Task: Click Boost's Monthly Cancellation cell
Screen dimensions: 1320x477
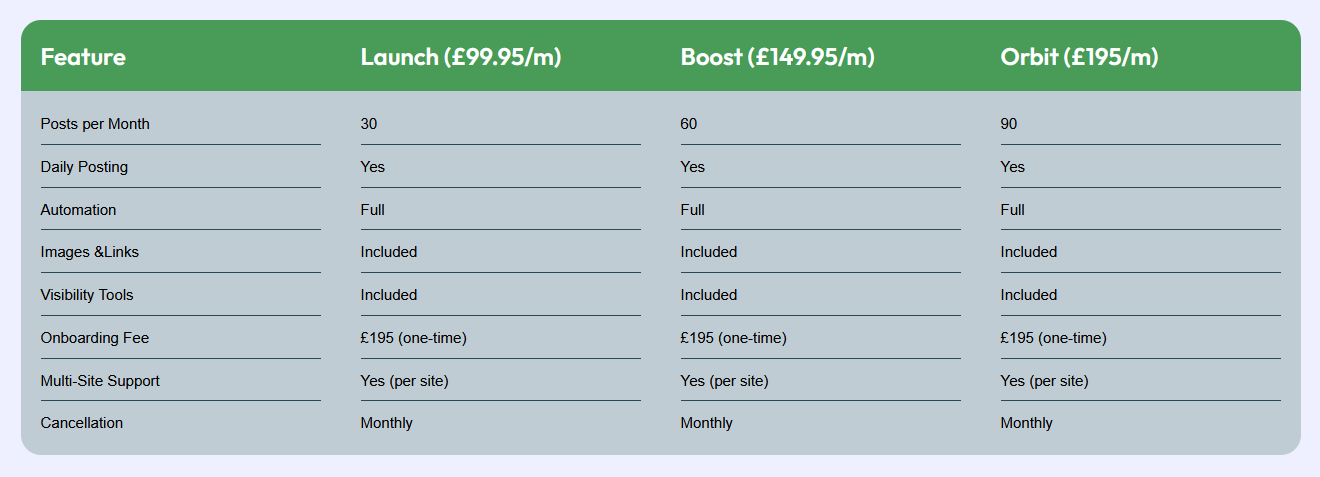Action: (706, 423)
